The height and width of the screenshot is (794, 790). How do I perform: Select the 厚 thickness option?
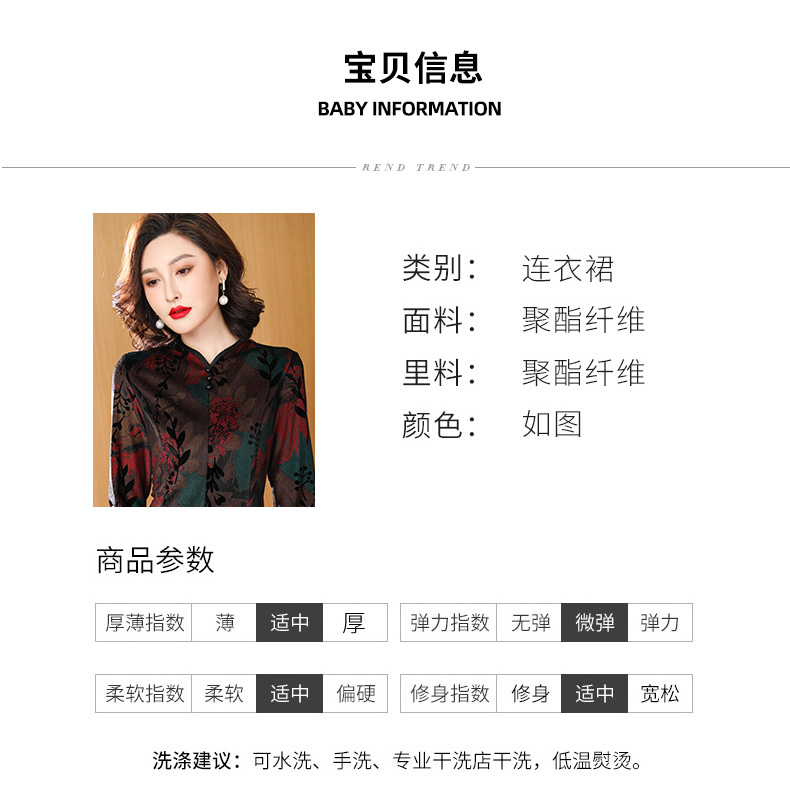[354, 622]
